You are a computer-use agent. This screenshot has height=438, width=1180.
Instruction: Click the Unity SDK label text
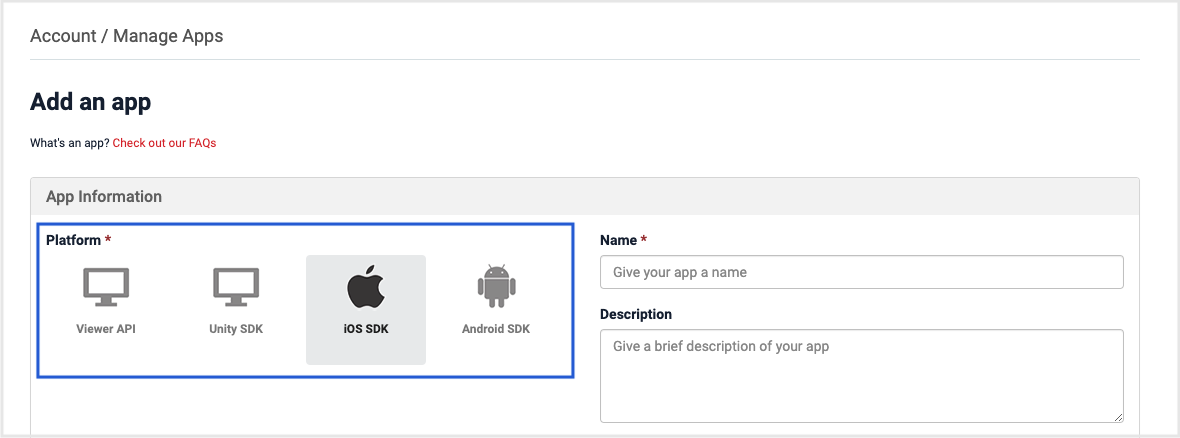pos(236,330)
